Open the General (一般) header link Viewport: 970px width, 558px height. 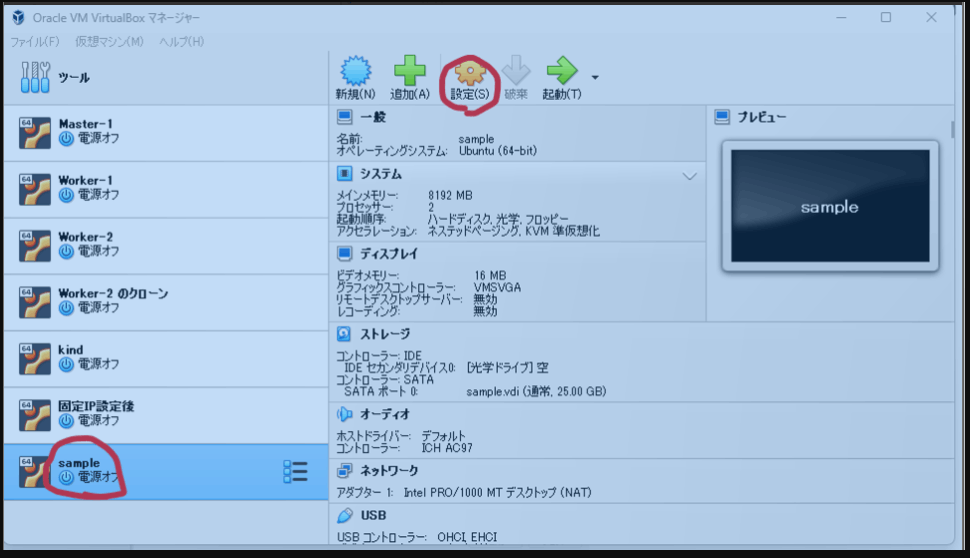(x=373, y=117)
